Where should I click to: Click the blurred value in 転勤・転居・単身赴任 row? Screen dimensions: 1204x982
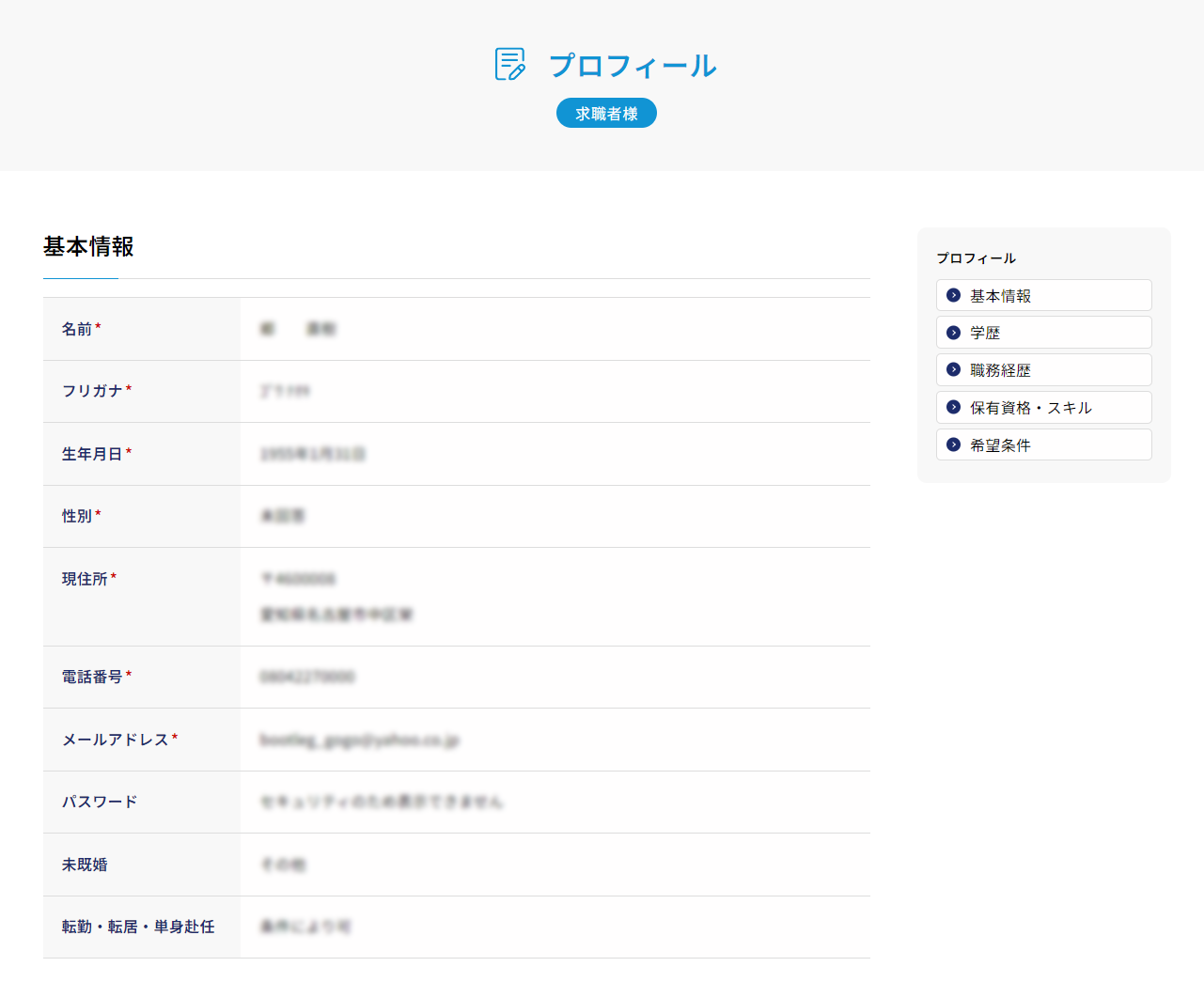(x=305, y=927)
